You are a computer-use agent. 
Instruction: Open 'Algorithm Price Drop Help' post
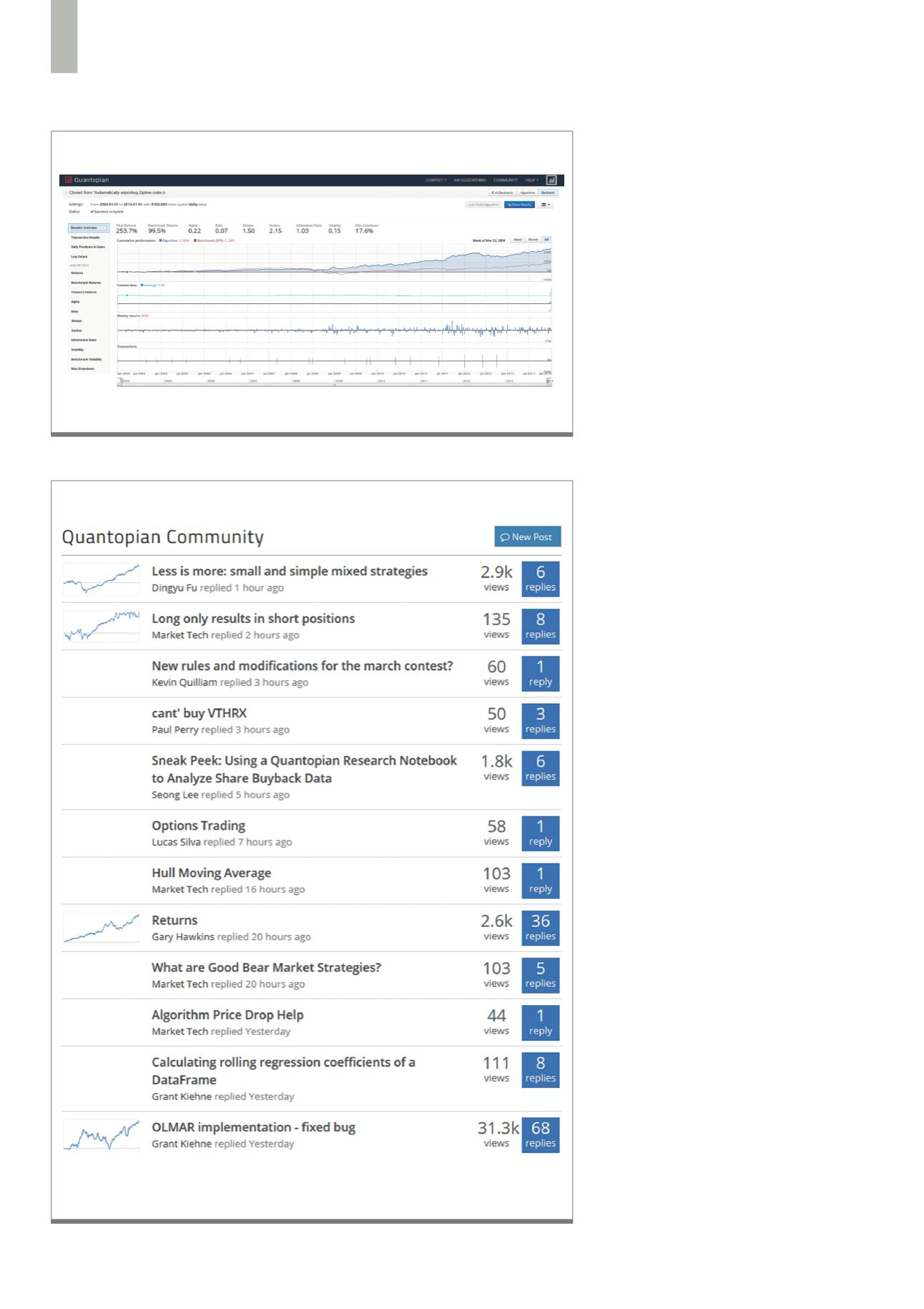pos(227,1015)
